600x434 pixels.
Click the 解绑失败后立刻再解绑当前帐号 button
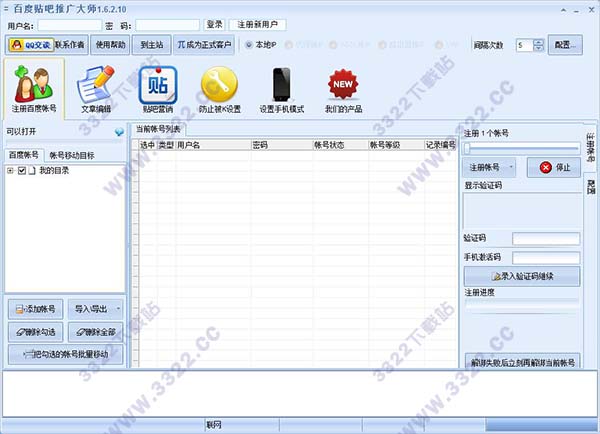coord(522,361)
